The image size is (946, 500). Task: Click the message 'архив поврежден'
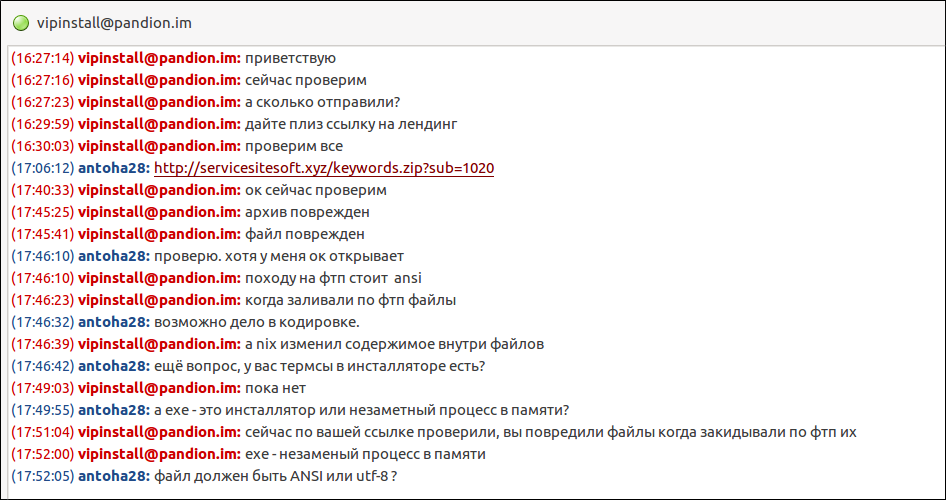point(308,212)
